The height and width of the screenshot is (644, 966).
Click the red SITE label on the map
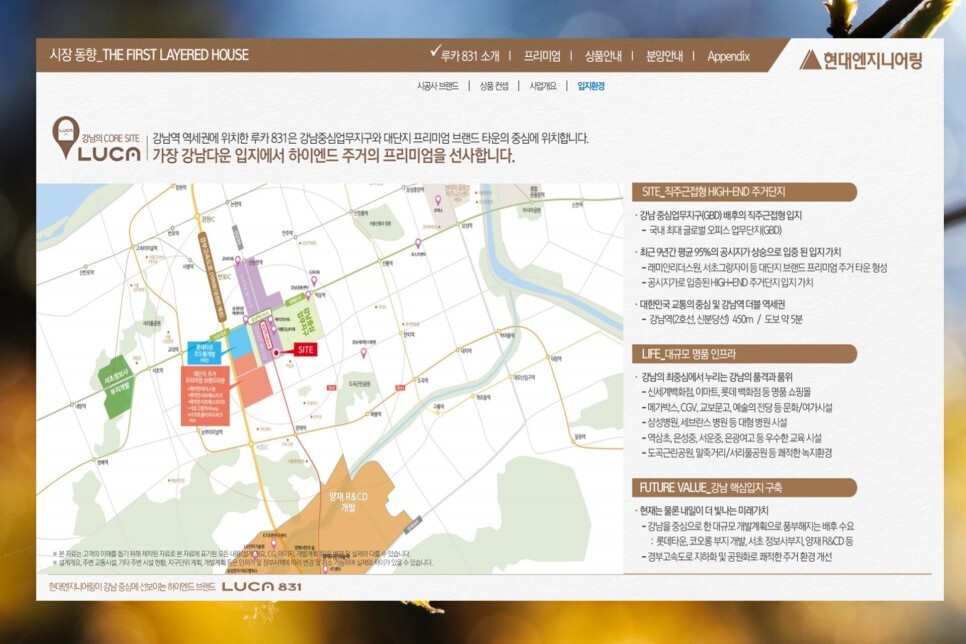click(x=306, y=349)
